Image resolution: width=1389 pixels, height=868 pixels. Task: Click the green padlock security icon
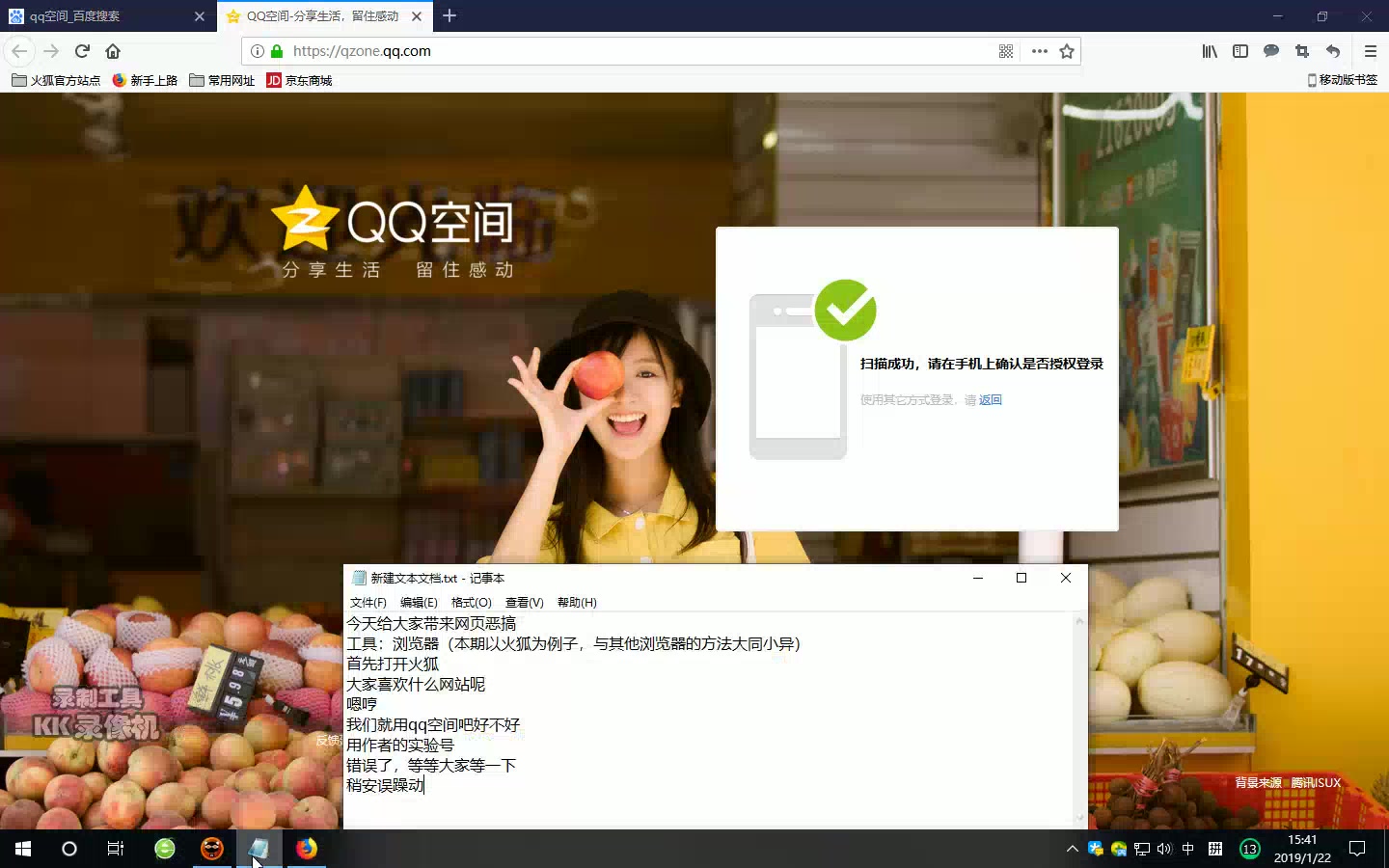277,51
